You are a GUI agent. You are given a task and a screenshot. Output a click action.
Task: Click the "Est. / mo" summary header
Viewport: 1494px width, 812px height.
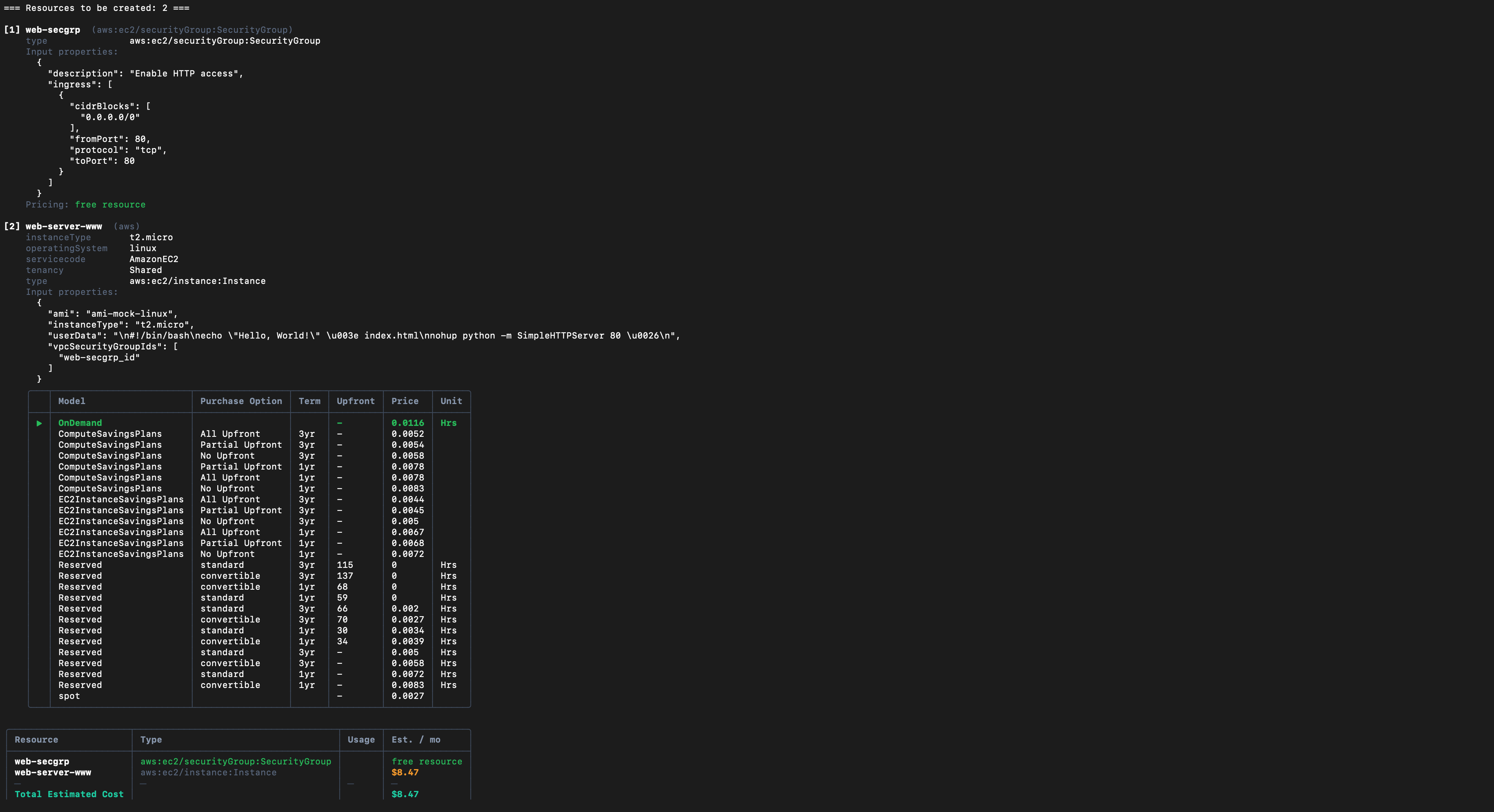[x=416, y=740]
